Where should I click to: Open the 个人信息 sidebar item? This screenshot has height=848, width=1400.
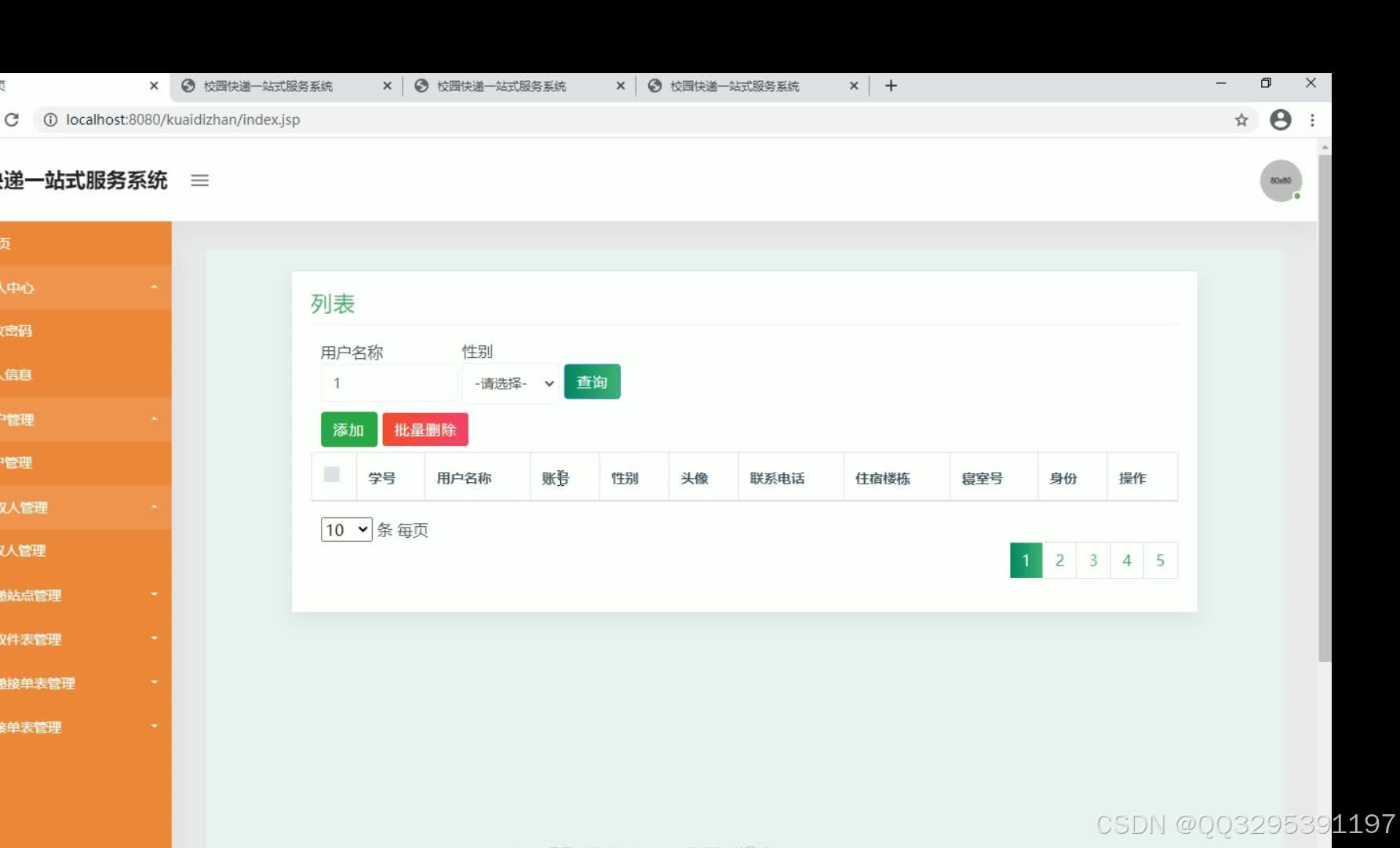point(86,375)
